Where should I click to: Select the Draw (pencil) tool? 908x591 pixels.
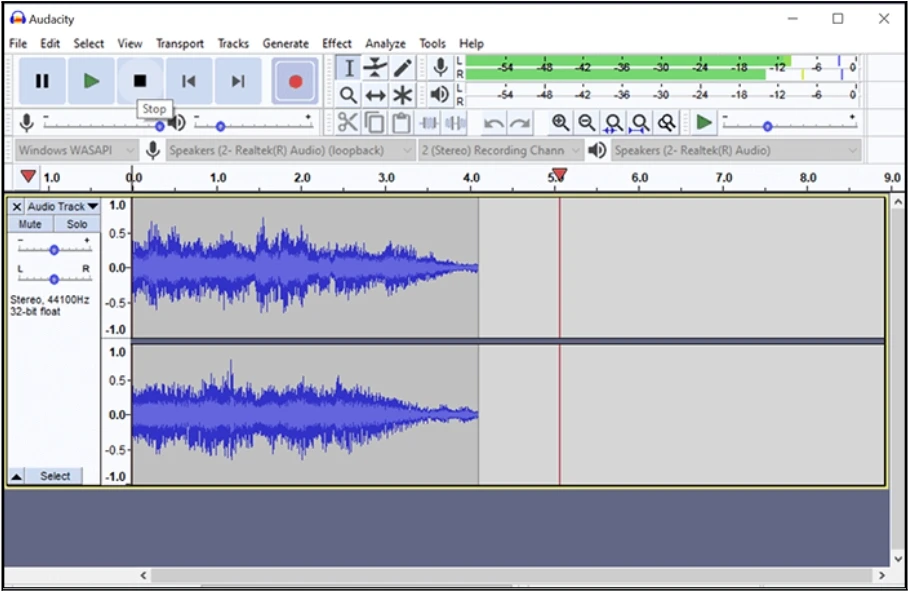pyautogui.click(x=402, y=68)
